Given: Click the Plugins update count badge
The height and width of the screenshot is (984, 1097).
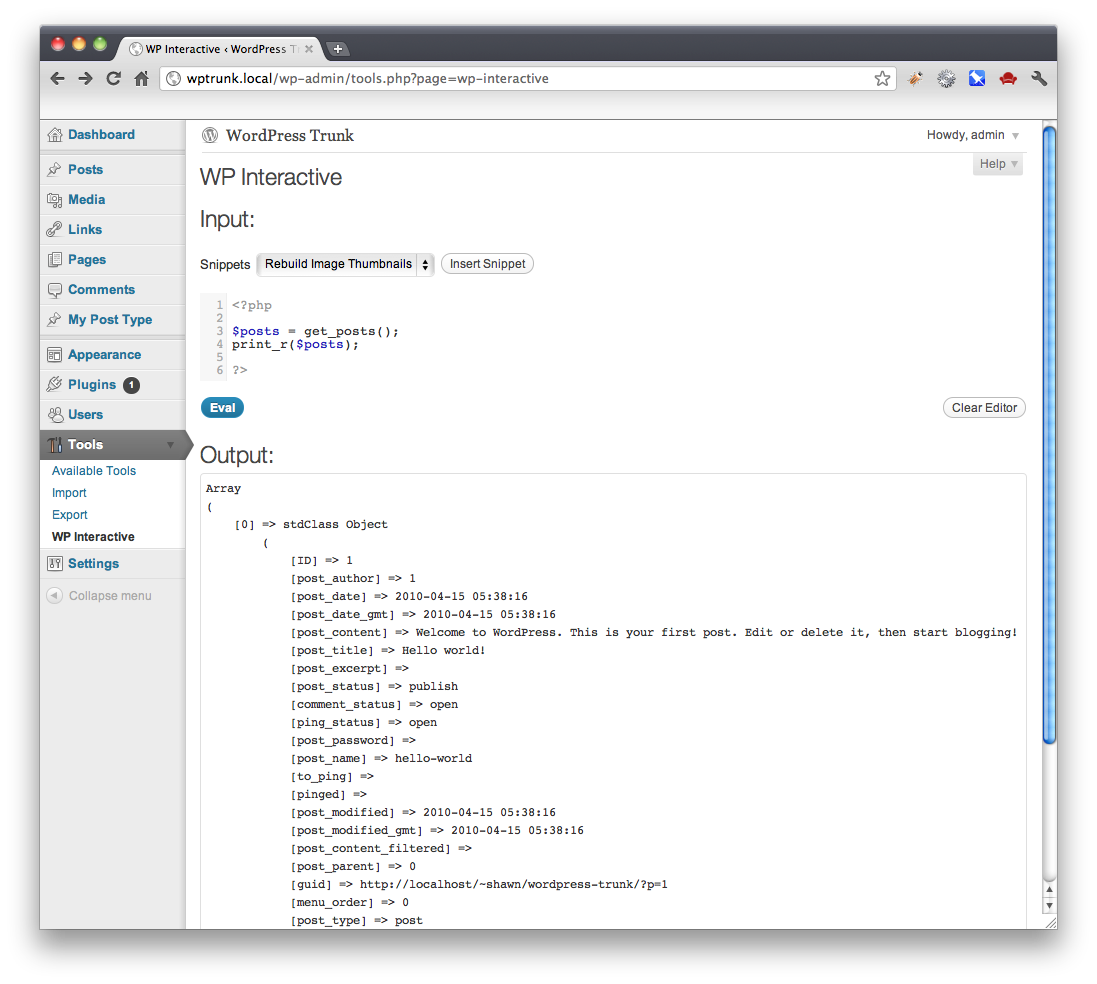Looking at the screenshot, I should click(132, 385).
